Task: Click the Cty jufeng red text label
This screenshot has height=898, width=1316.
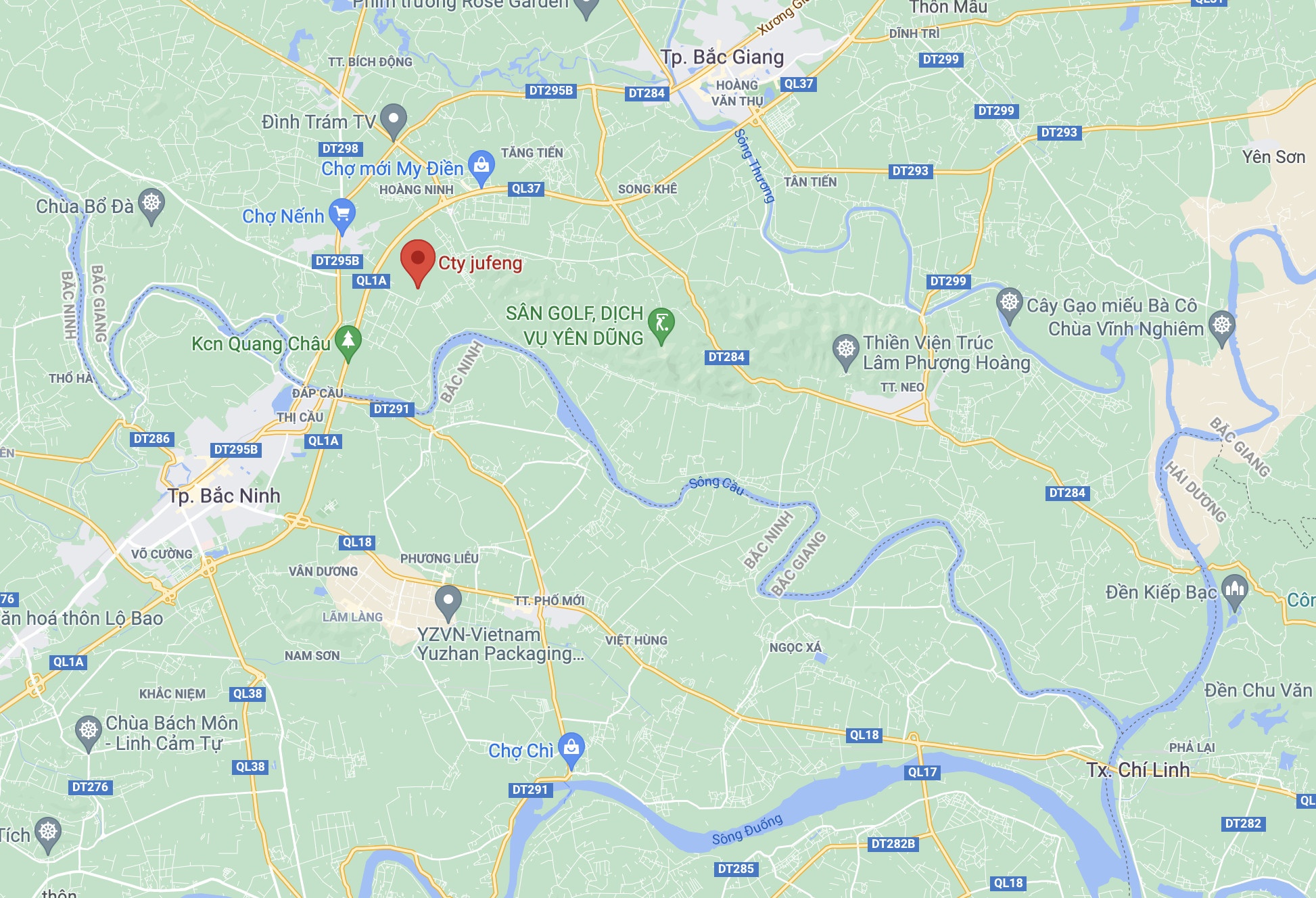Action: [x=480, y=263]
